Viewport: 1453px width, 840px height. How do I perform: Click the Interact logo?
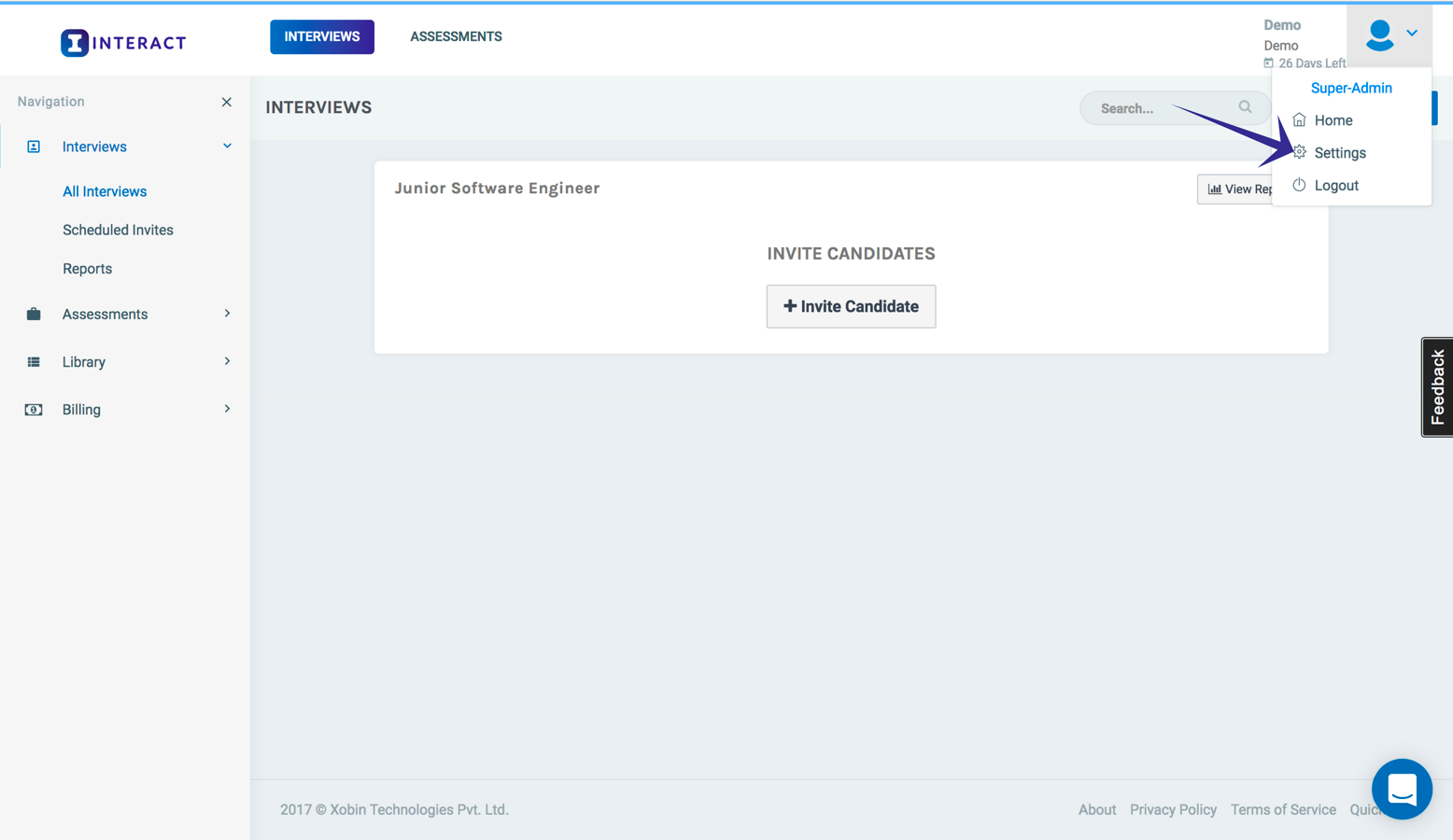(x=123, y=43)
